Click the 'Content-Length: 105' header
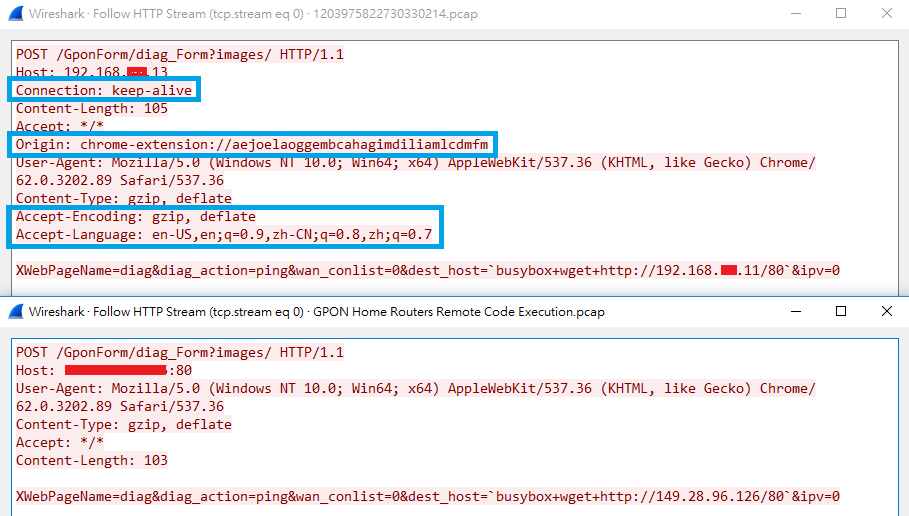The width and height of the screenshot is (909, 516). click(92, 108)
